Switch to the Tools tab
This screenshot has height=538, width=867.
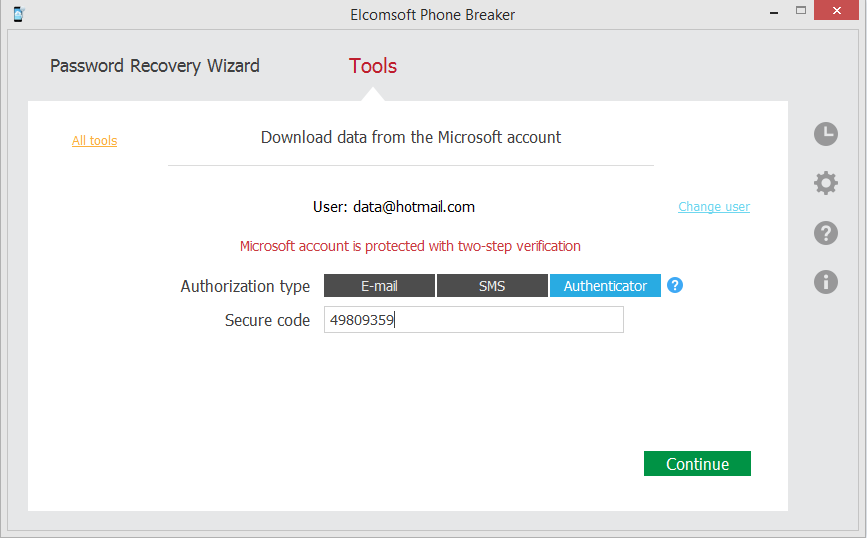click(x=373, y=66)
